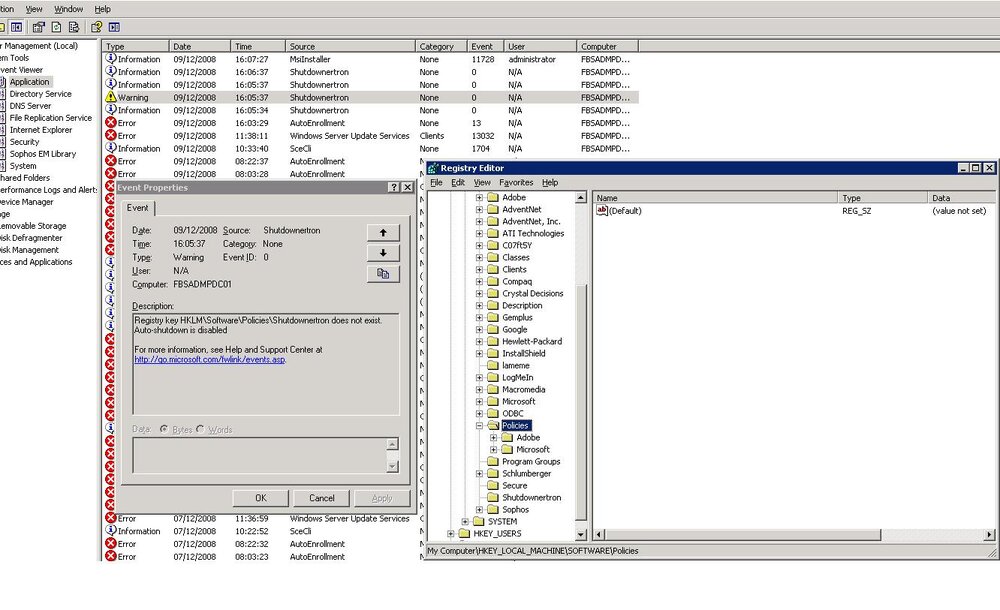Select the Macromedia key in the registry tree
Image resolution: width=1000 pixels, height=610 pixels.
pyautogui.click(x=524, y=389)
